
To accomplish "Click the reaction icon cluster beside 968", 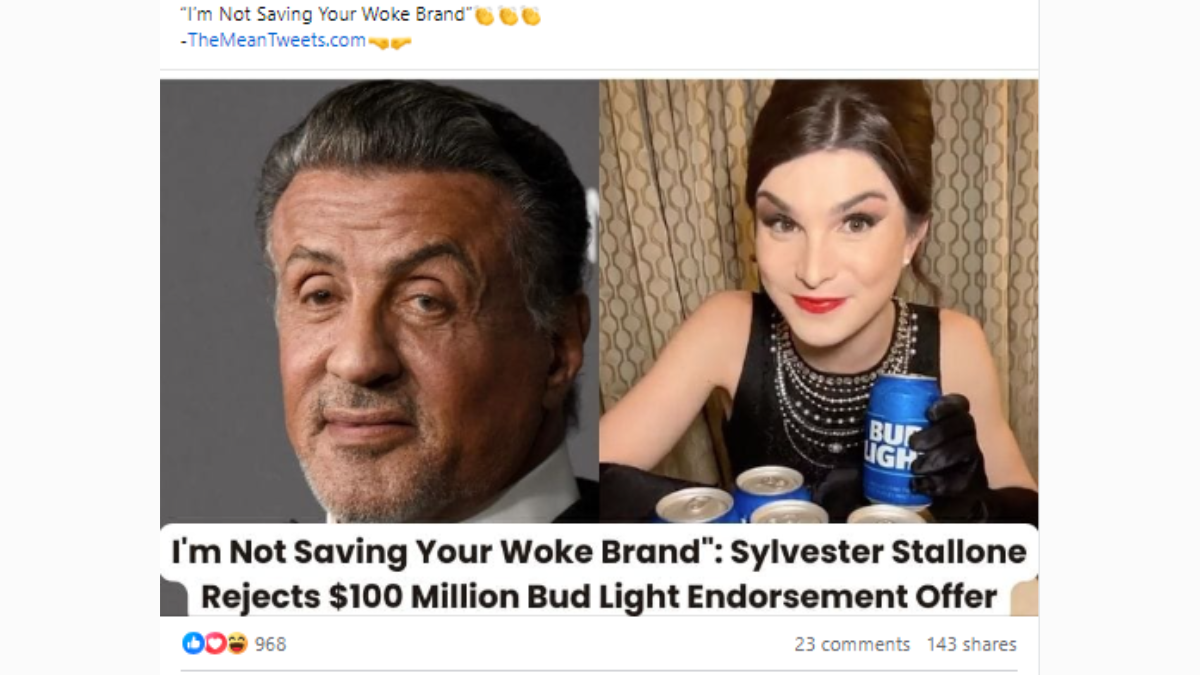I will [x=215, y=642].
